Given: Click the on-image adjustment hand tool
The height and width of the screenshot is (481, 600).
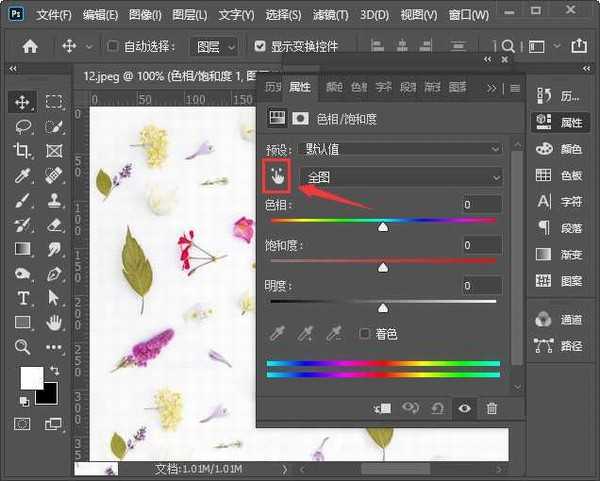Looking at the screenshot, I should [276, 176].
